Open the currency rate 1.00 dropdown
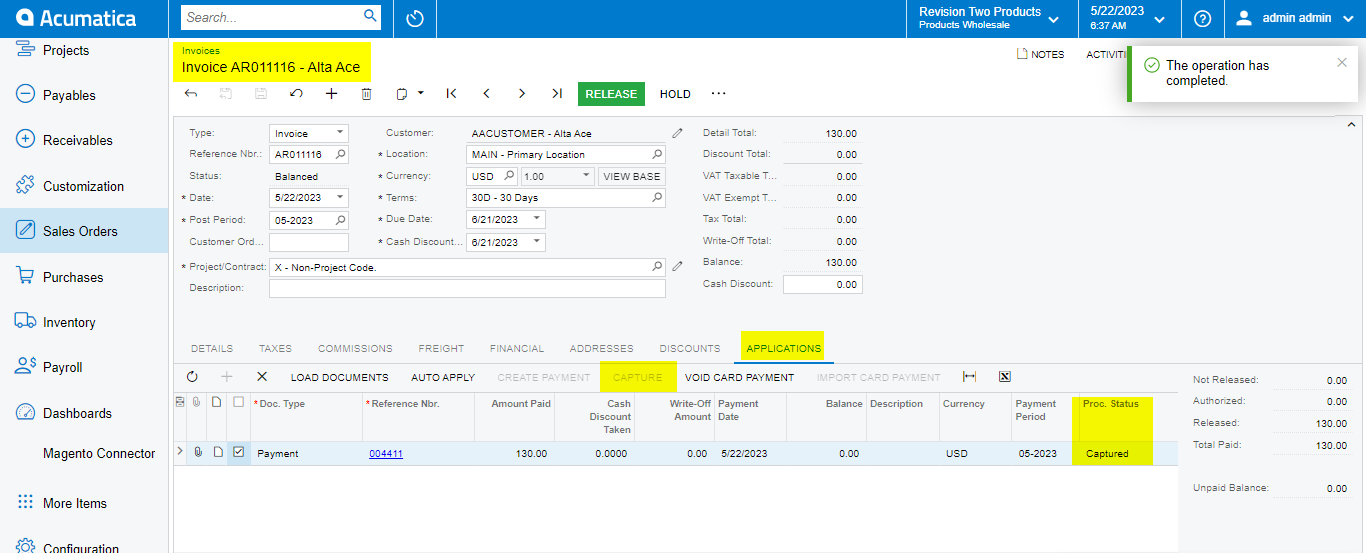 587,176
